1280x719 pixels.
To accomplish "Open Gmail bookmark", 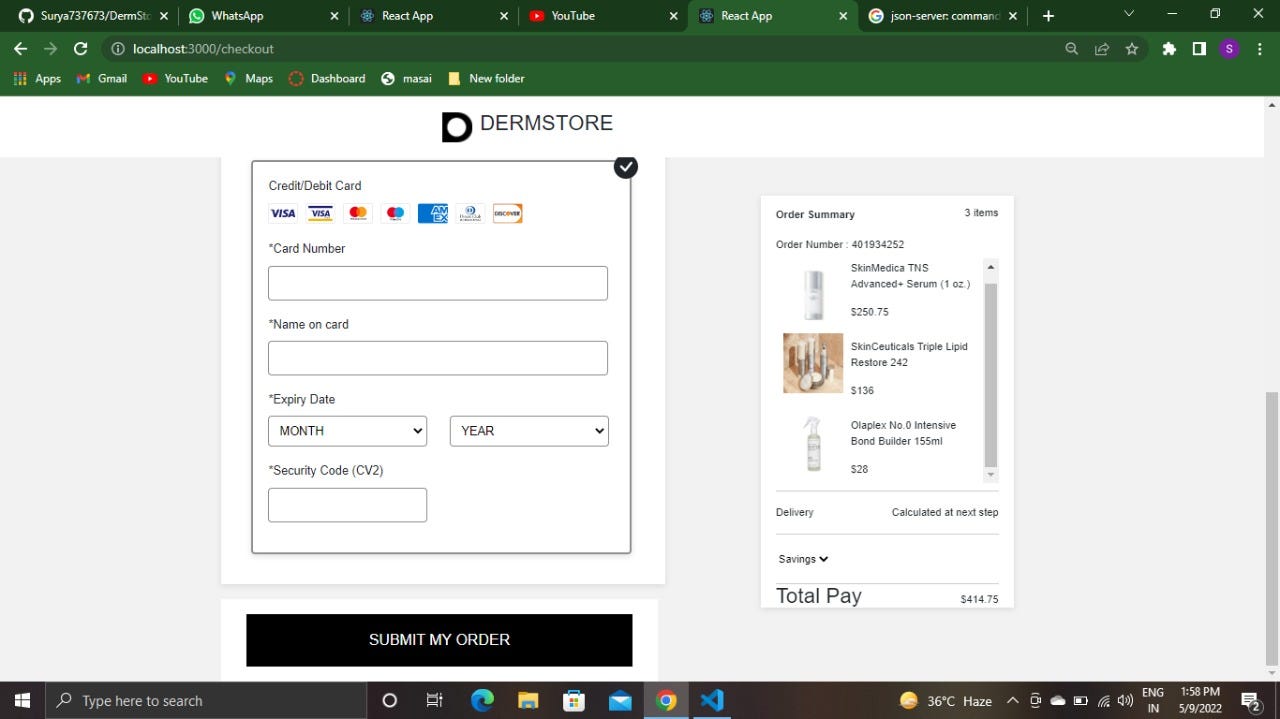I will pyautogui.click(x=102, y=78).
